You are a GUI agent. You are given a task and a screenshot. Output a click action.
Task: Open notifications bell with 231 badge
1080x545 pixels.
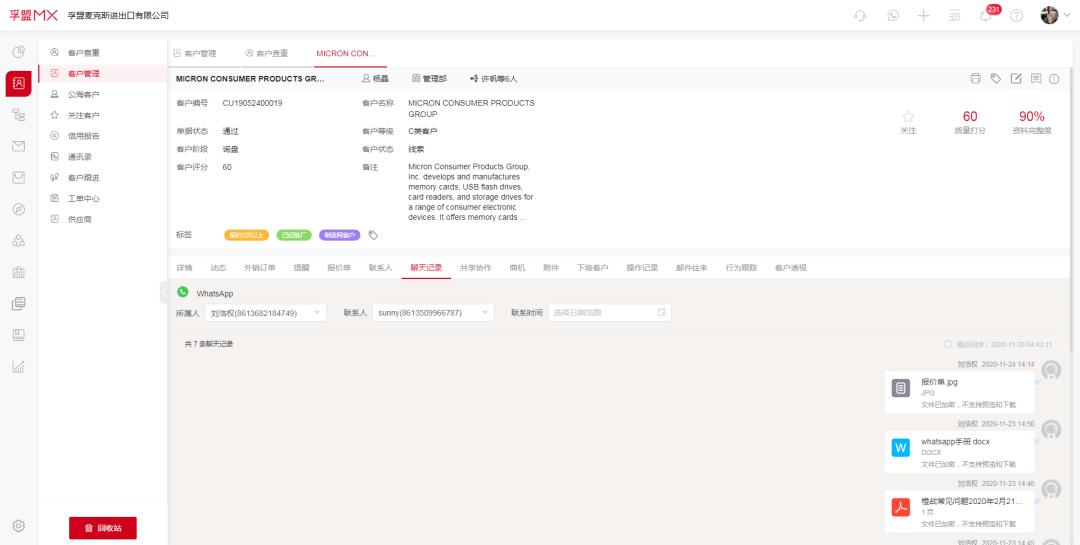(x=987, y=15)
